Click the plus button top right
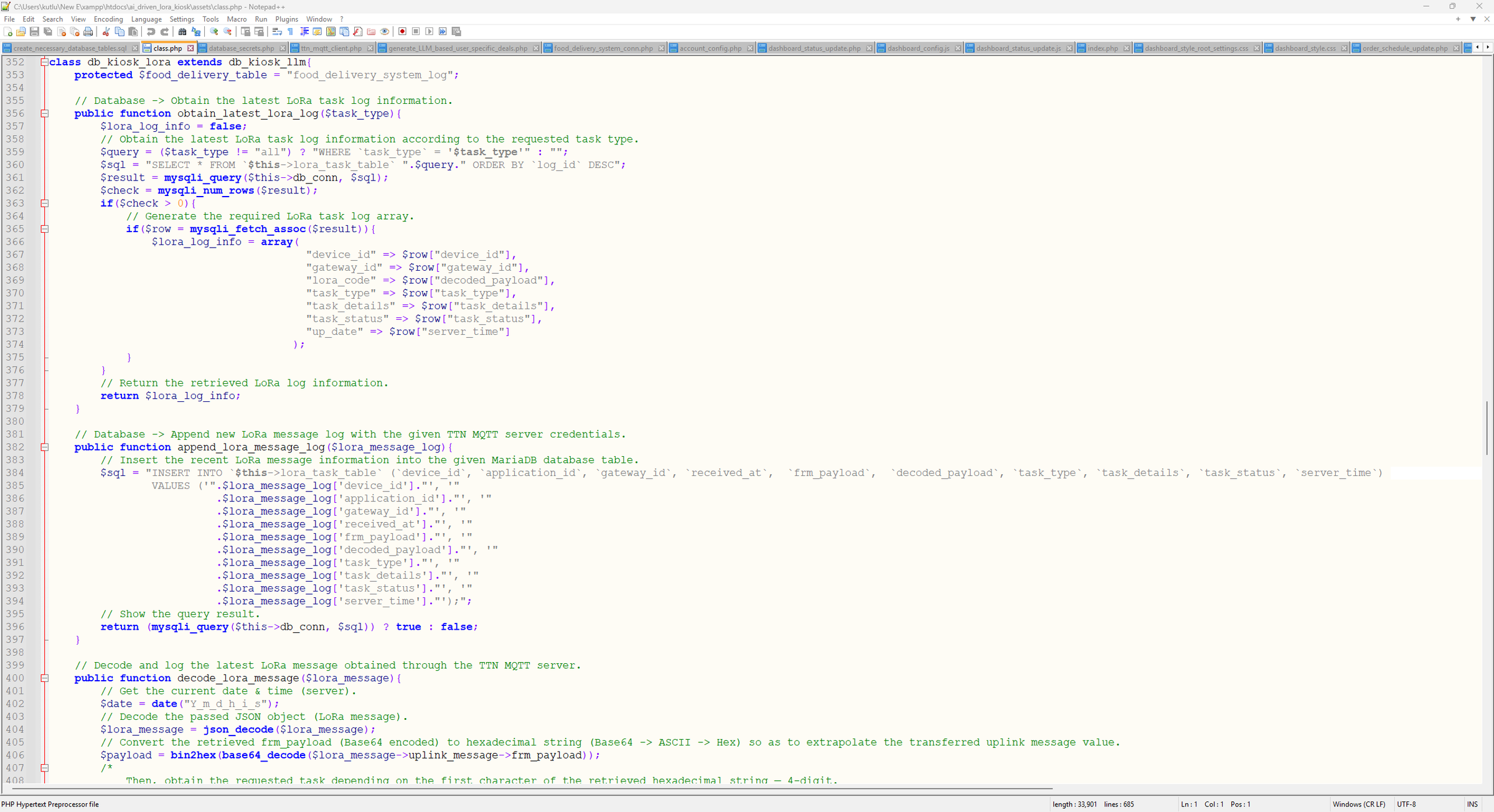The height and width of the screenshot is (812, 1494). [1458, 19]
